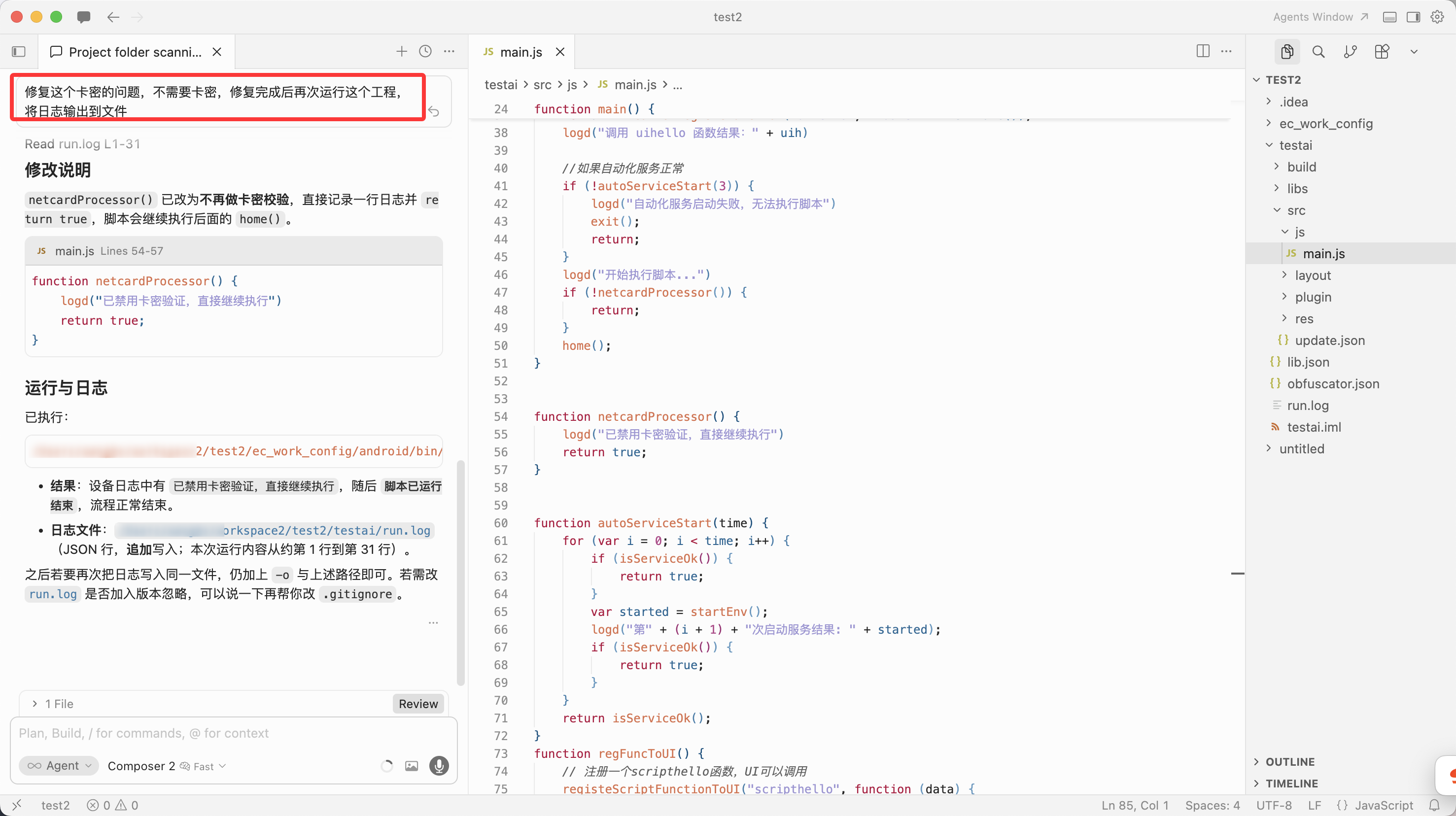Split the editor right
This screenshot has width=1456, height=816.
(x=1203, y=51)
